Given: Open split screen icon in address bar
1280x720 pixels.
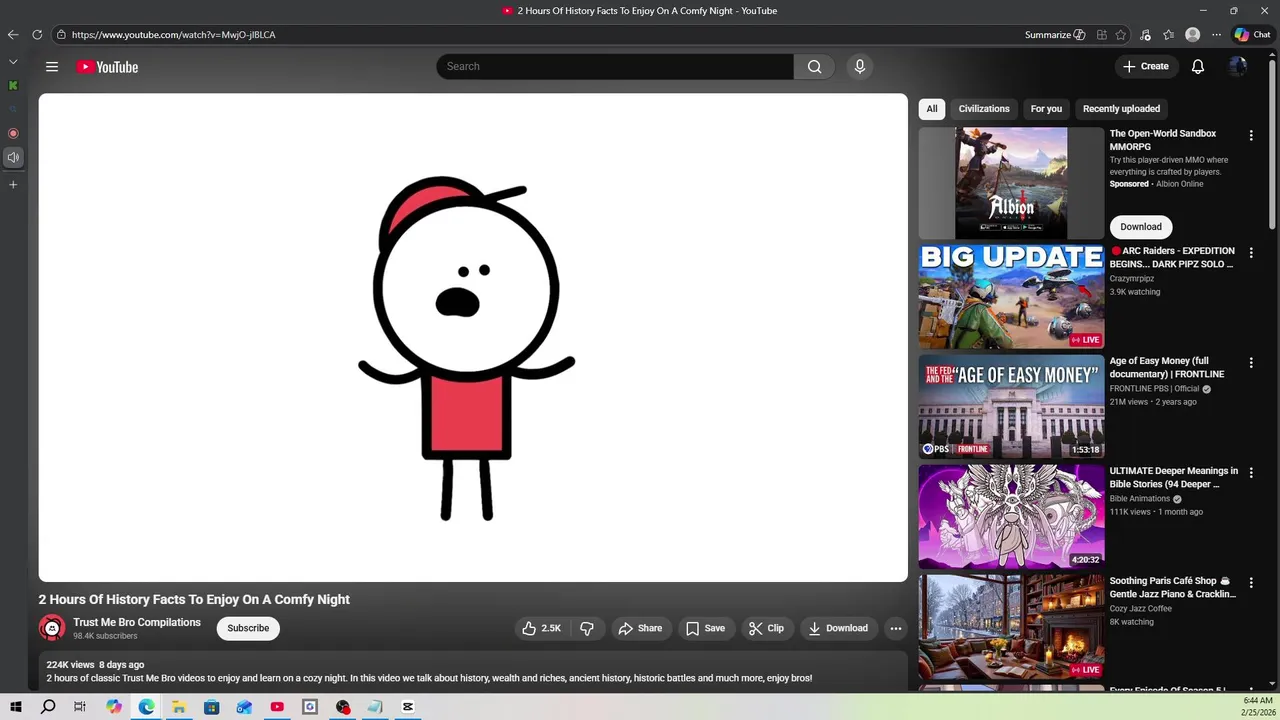Looking at the screenshot, I should (x=1102, y=35).
